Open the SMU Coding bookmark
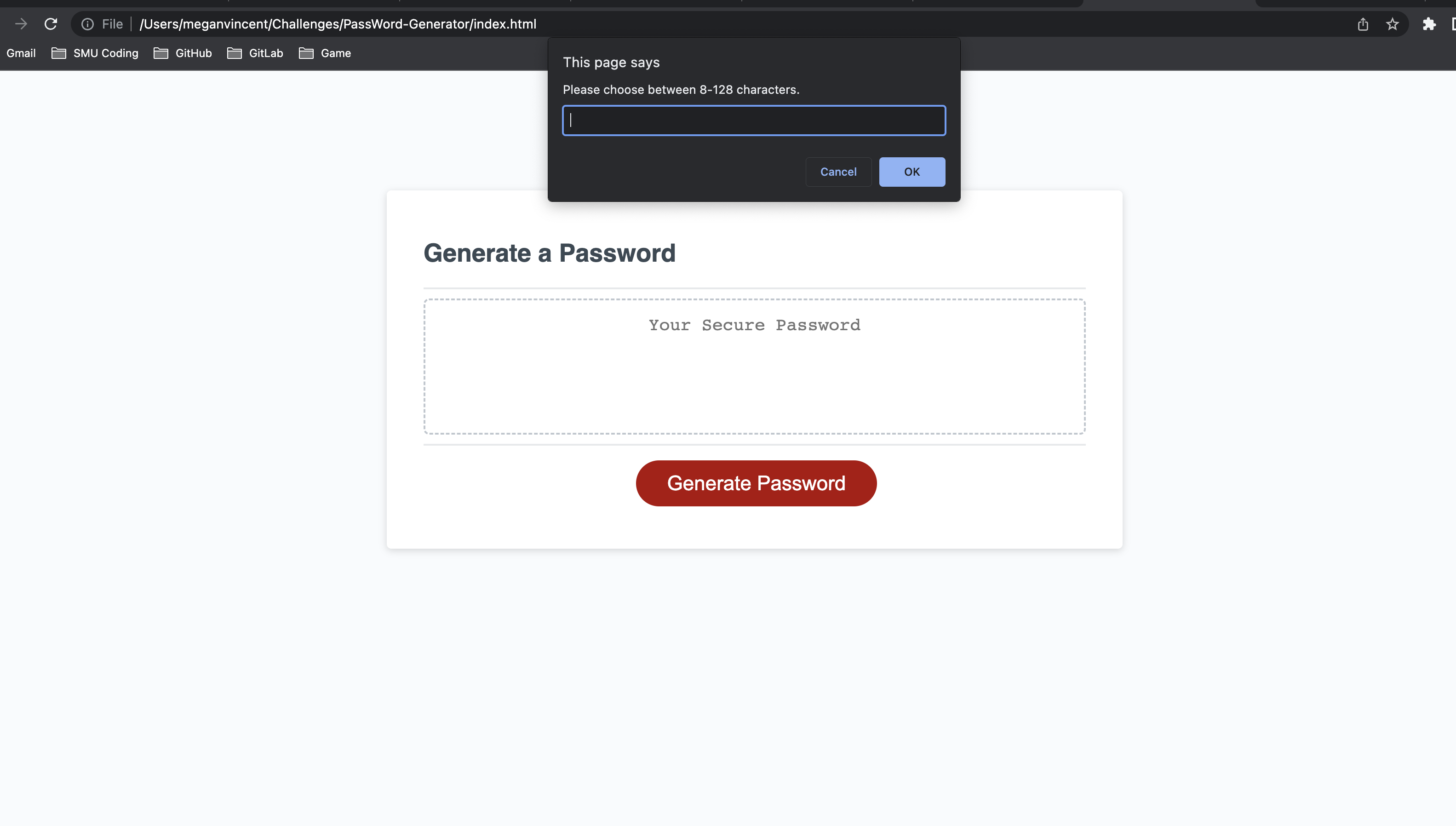Image resolution: width=1456 pixels, height=826 pixels. coord(105,53)
